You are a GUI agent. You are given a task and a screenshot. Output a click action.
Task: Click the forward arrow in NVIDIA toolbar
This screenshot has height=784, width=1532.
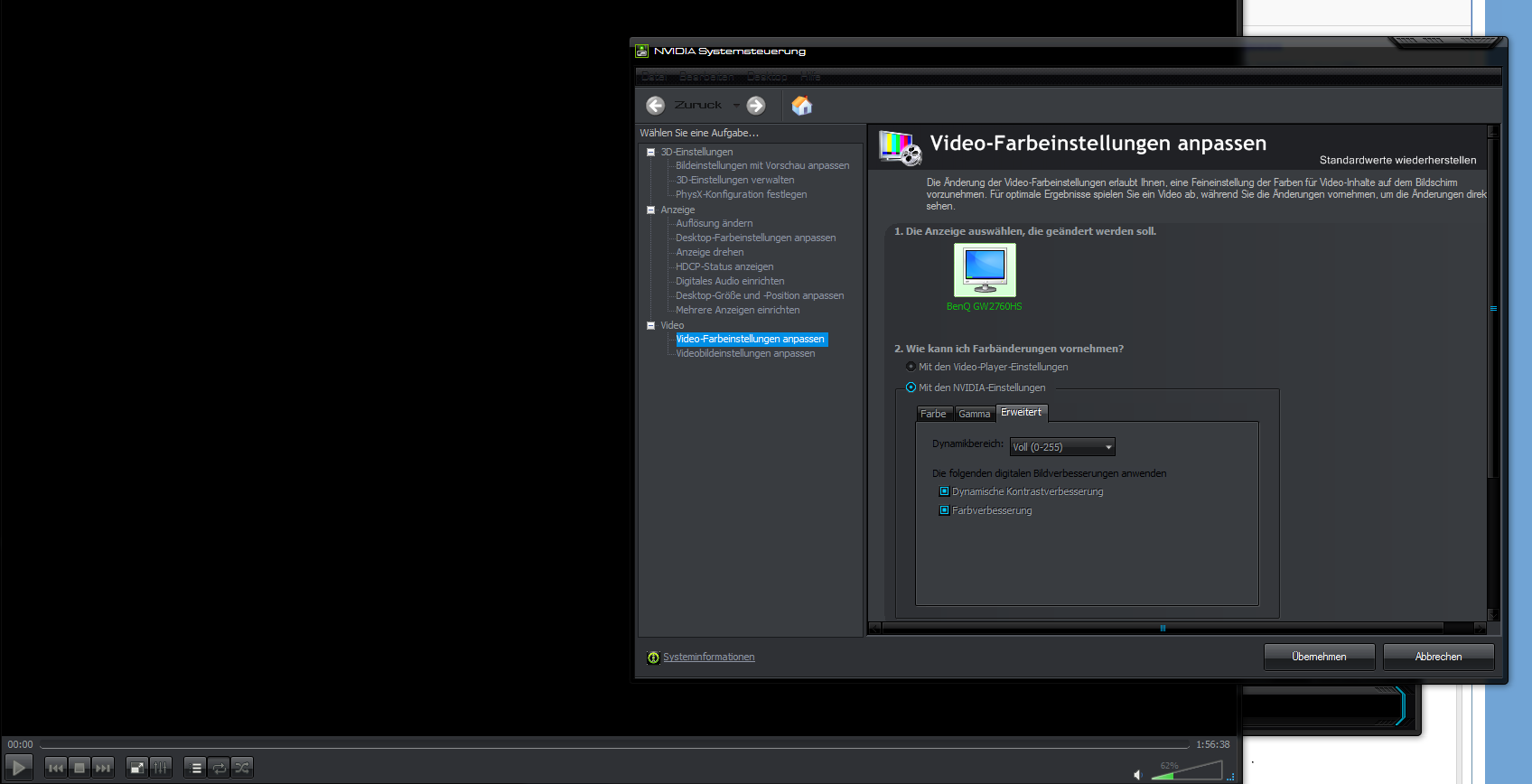pos(756,106)
